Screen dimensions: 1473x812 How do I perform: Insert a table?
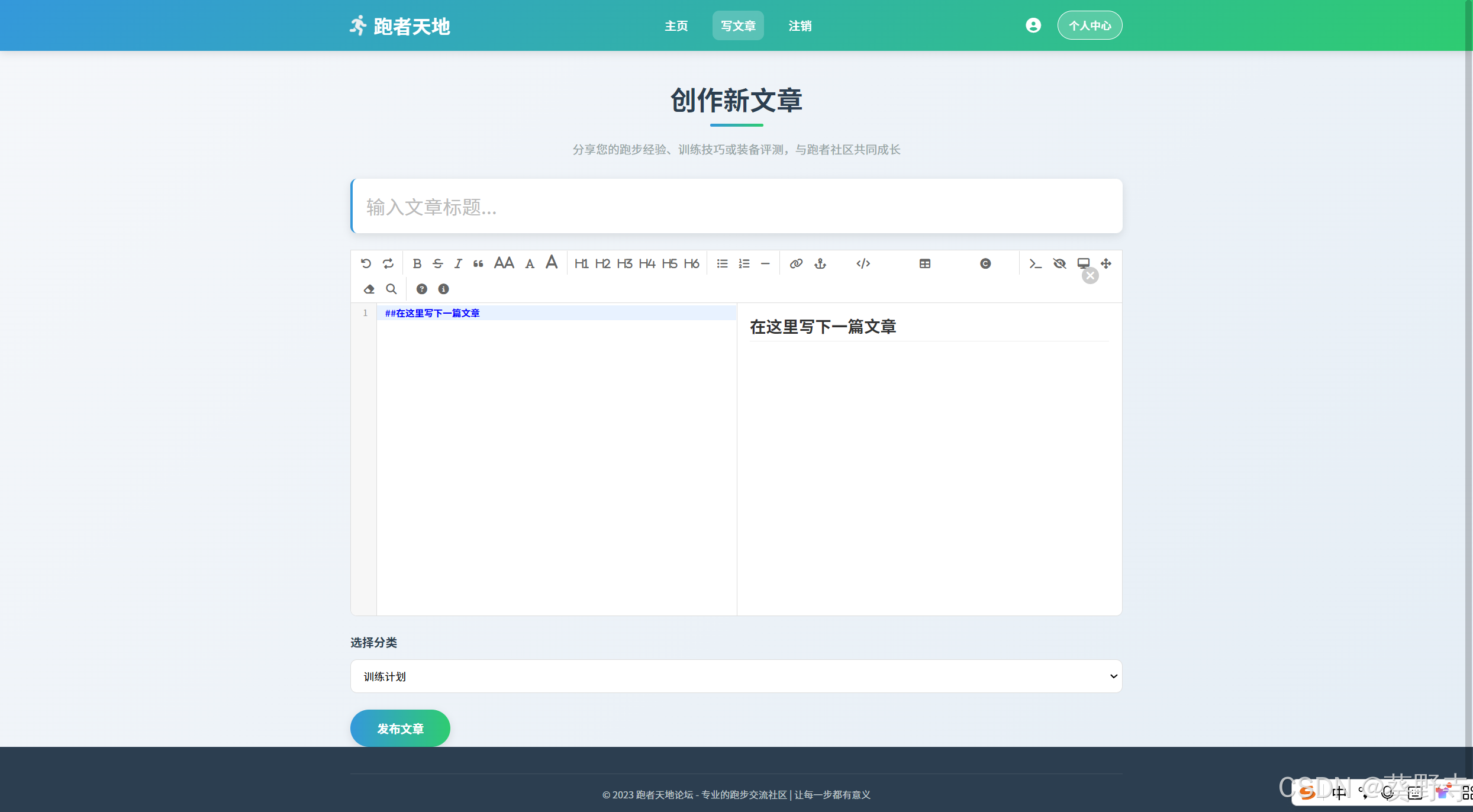click(x=925, y=263)
